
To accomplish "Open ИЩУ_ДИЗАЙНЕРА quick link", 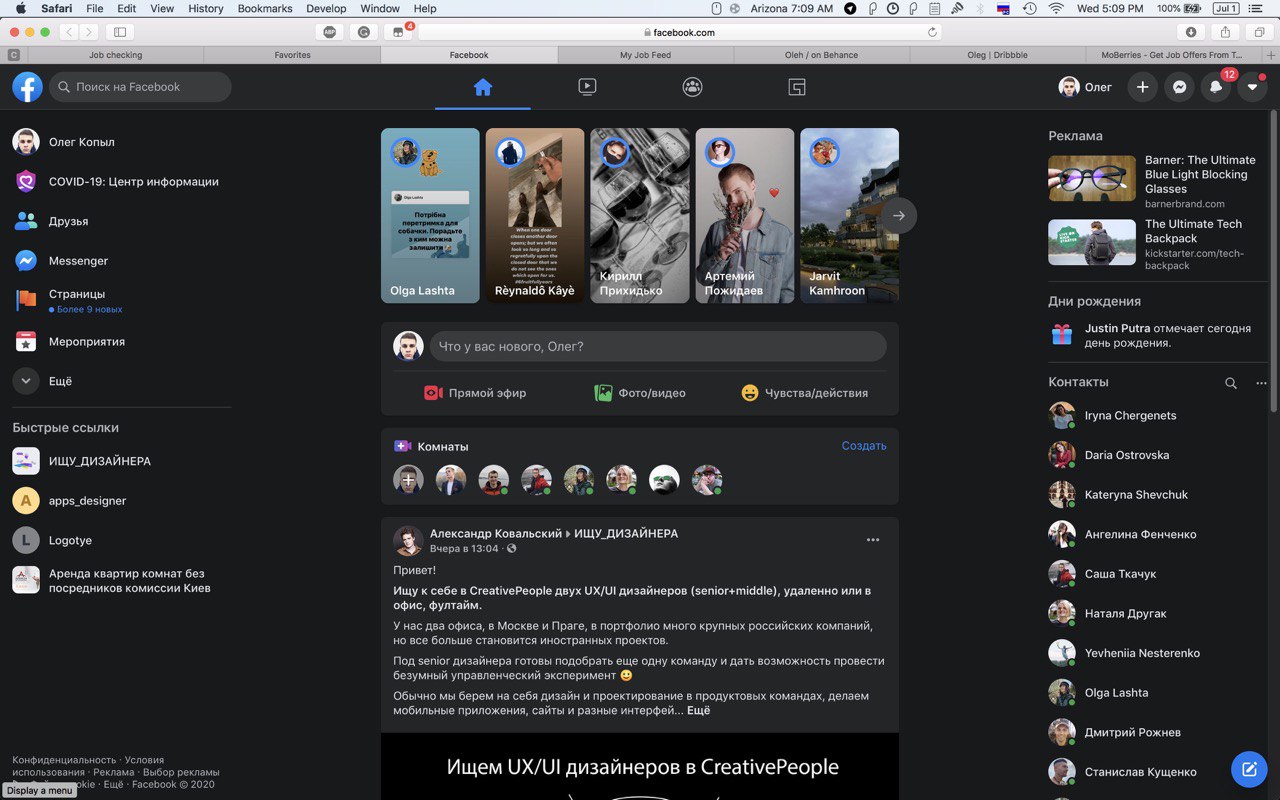I will 121,461.
